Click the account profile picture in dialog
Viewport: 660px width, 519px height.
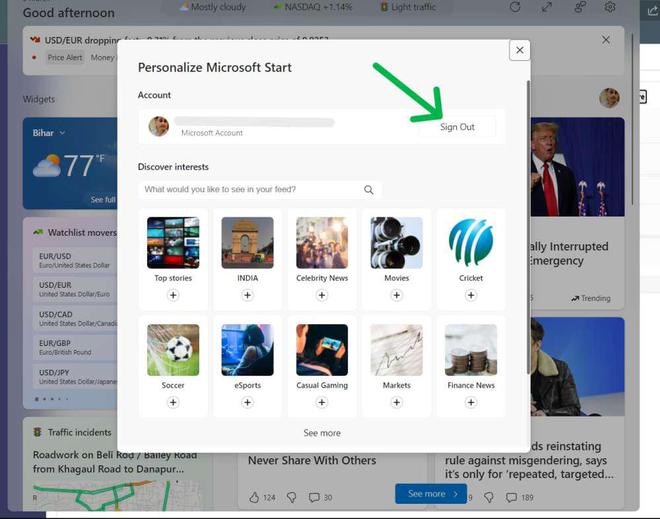pos(159,126)
